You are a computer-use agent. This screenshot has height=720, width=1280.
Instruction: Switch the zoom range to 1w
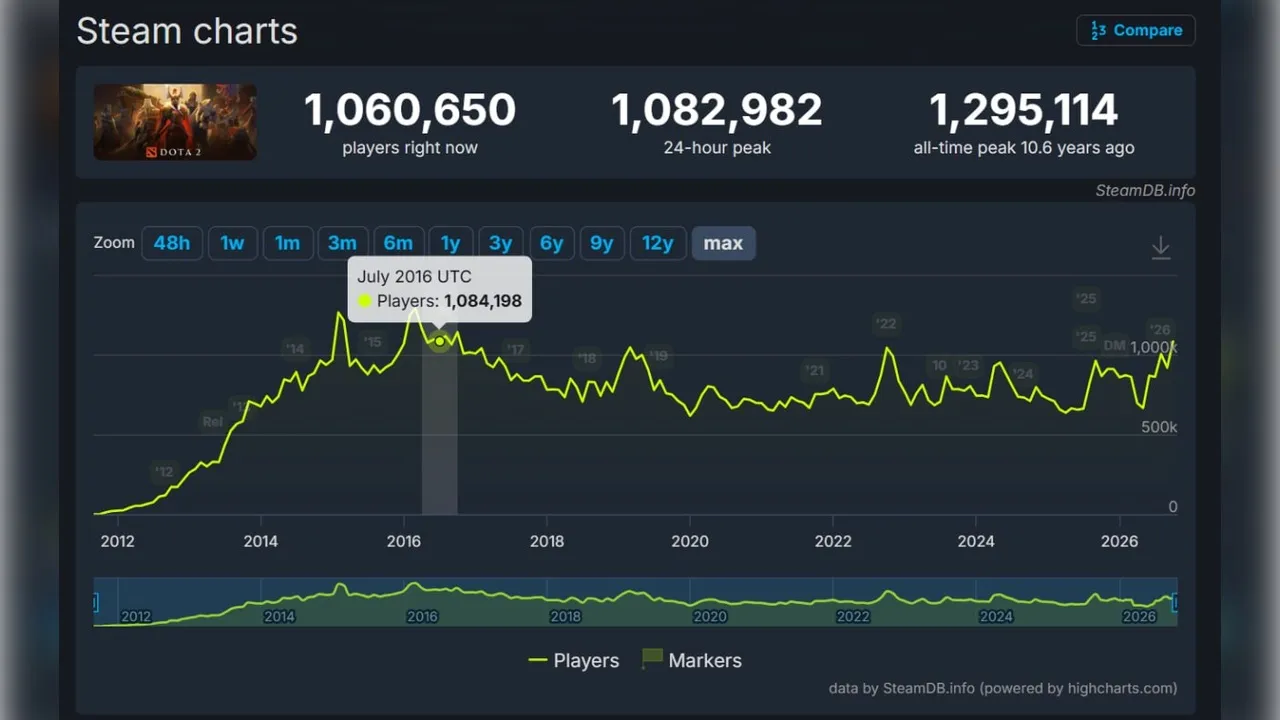tap(233, 243)
